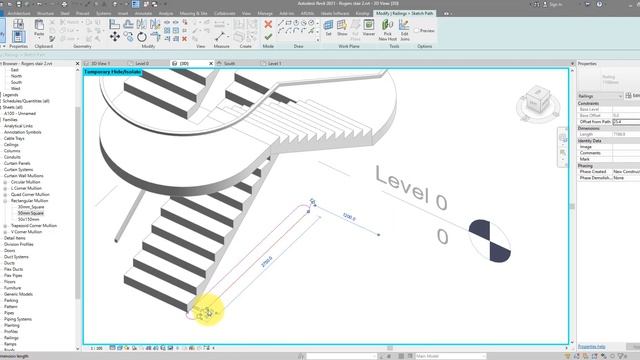Click the Thin Lines quick access icon
The height and width of the screenshot is (360, 640).
[x=136, y=4]
